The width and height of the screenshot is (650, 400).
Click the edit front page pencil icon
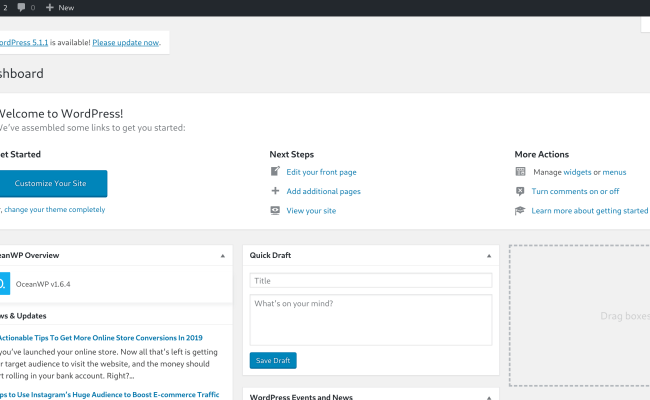click(x=275, y=172)
